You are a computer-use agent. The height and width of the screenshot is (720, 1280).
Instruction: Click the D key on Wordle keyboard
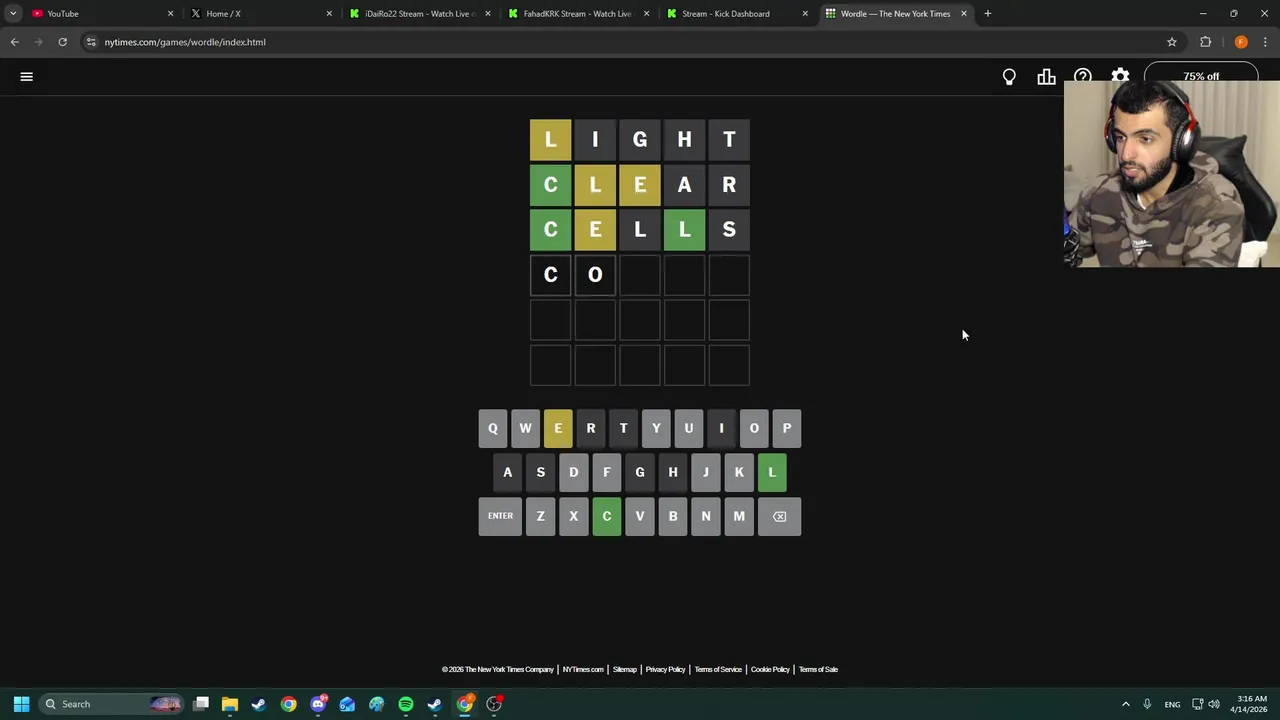click(574, 472)
